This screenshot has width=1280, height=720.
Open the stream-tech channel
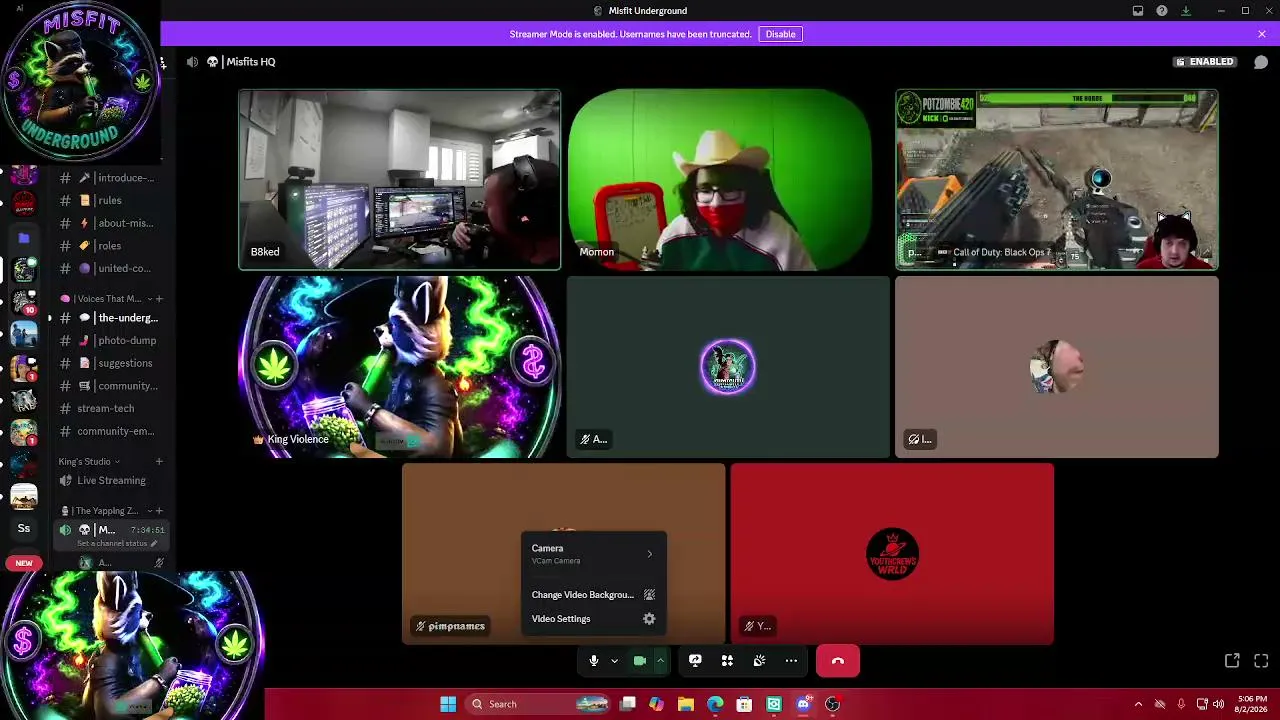pos(110,408)
